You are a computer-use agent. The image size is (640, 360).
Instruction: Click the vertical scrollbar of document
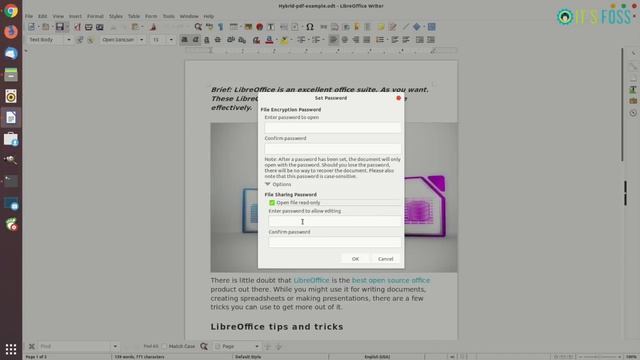[622, 104]
